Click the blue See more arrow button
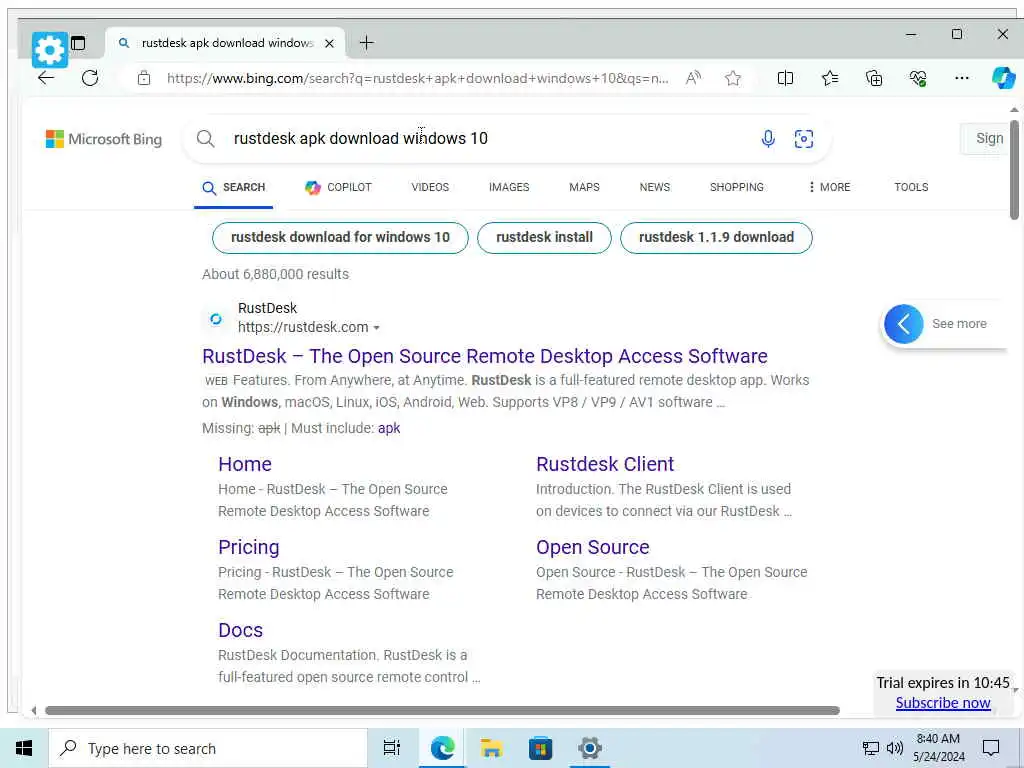 click(x=904, y=324)
